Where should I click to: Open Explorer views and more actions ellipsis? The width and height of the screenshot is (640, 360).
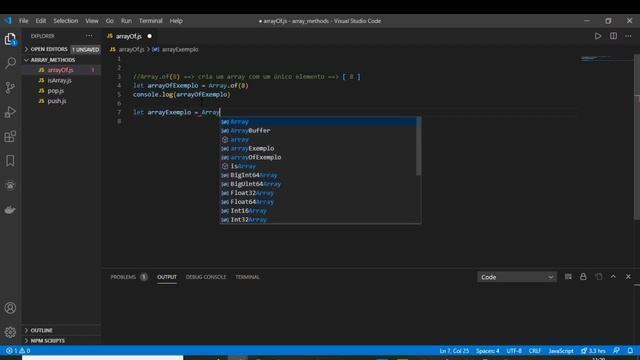tap(89, 36)
